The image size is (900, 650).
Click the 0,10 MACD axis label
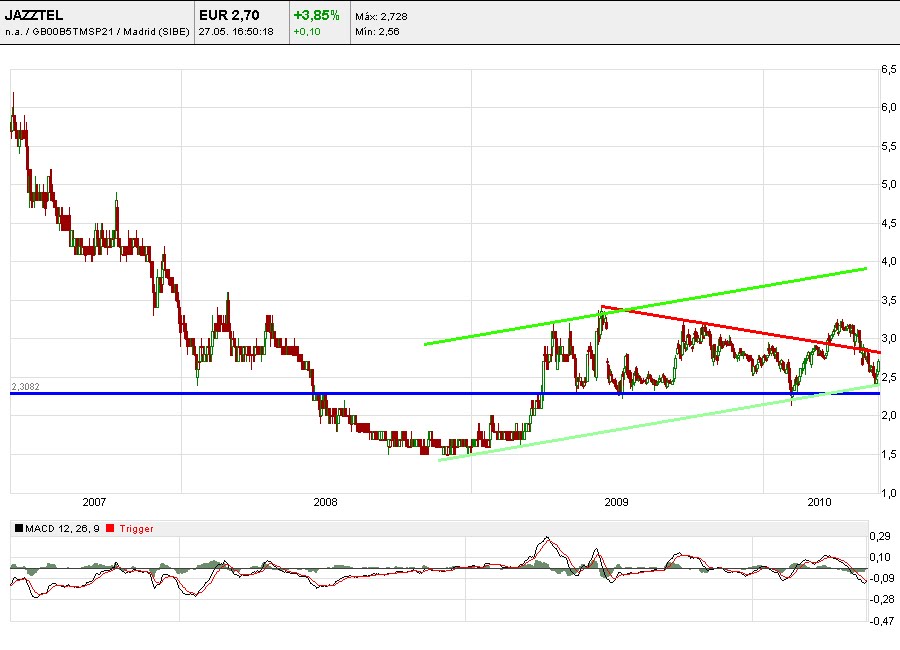point(880,557)
